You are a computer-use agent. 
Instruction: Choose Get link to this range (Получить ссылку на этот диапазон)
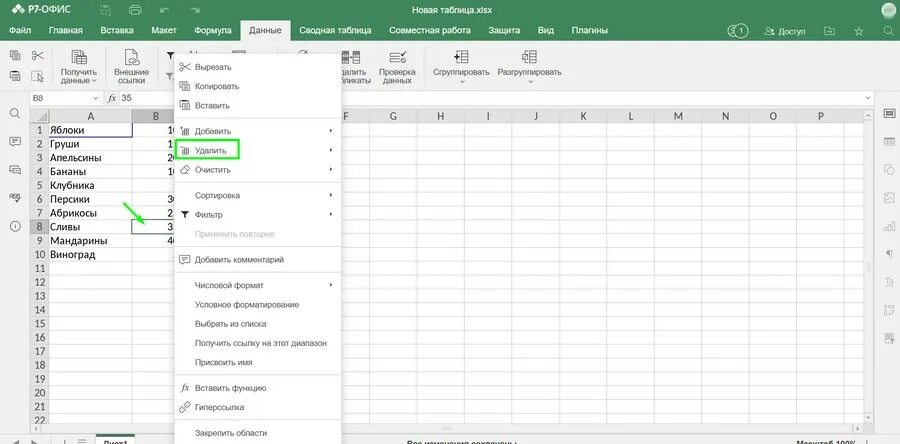point(258,343)
